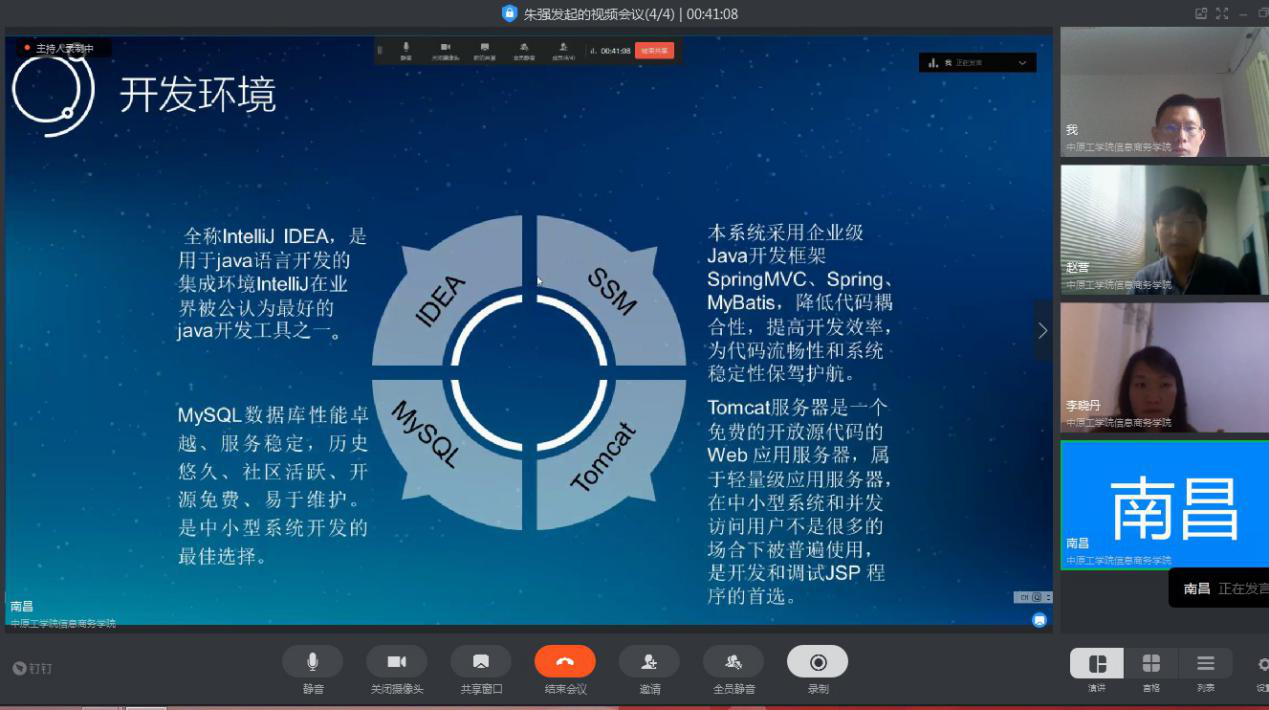Mute the microphone with 静音 button
This screenshot has height=710, width=1269.
pos(312,662)
